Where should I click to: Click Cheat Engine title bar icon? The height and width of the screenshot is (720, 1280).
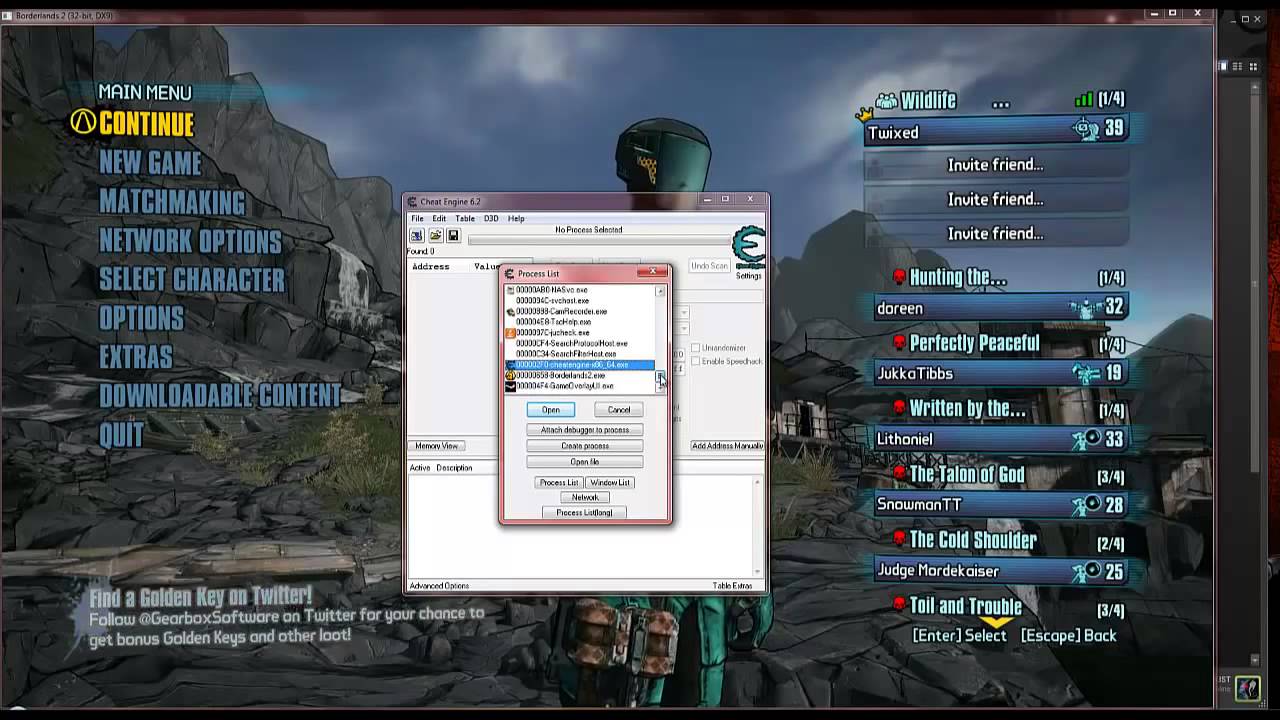coord(413,202)
